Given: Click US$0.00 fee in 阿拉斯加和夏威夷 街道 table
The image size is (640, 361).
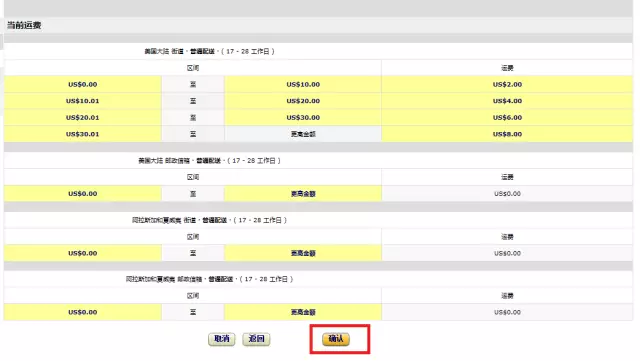Looking at the screenshot, I should 507,253.
